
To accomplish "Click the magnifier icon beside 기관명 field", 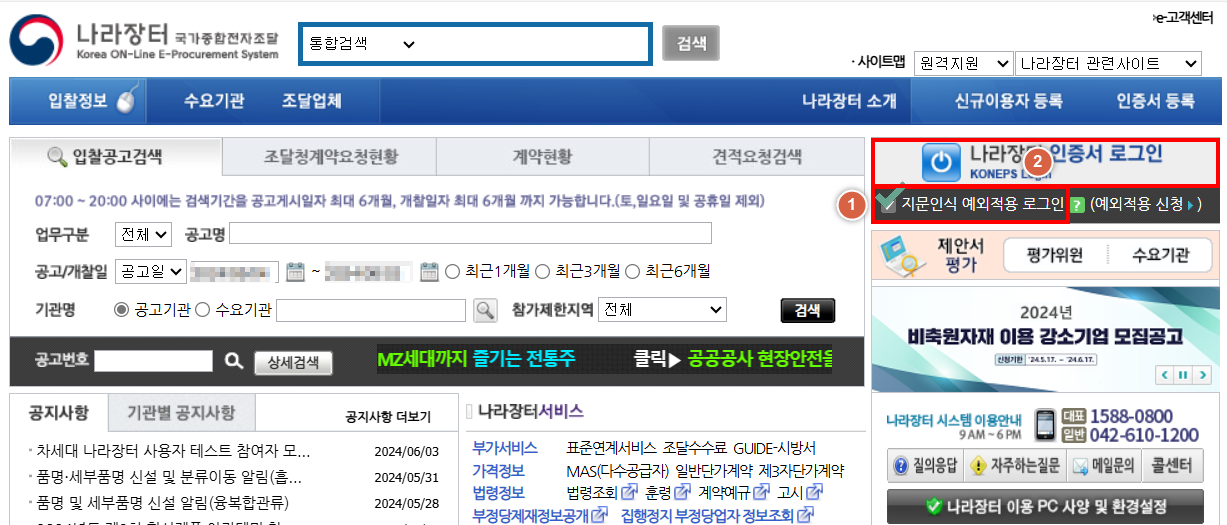I will [485, 310].
